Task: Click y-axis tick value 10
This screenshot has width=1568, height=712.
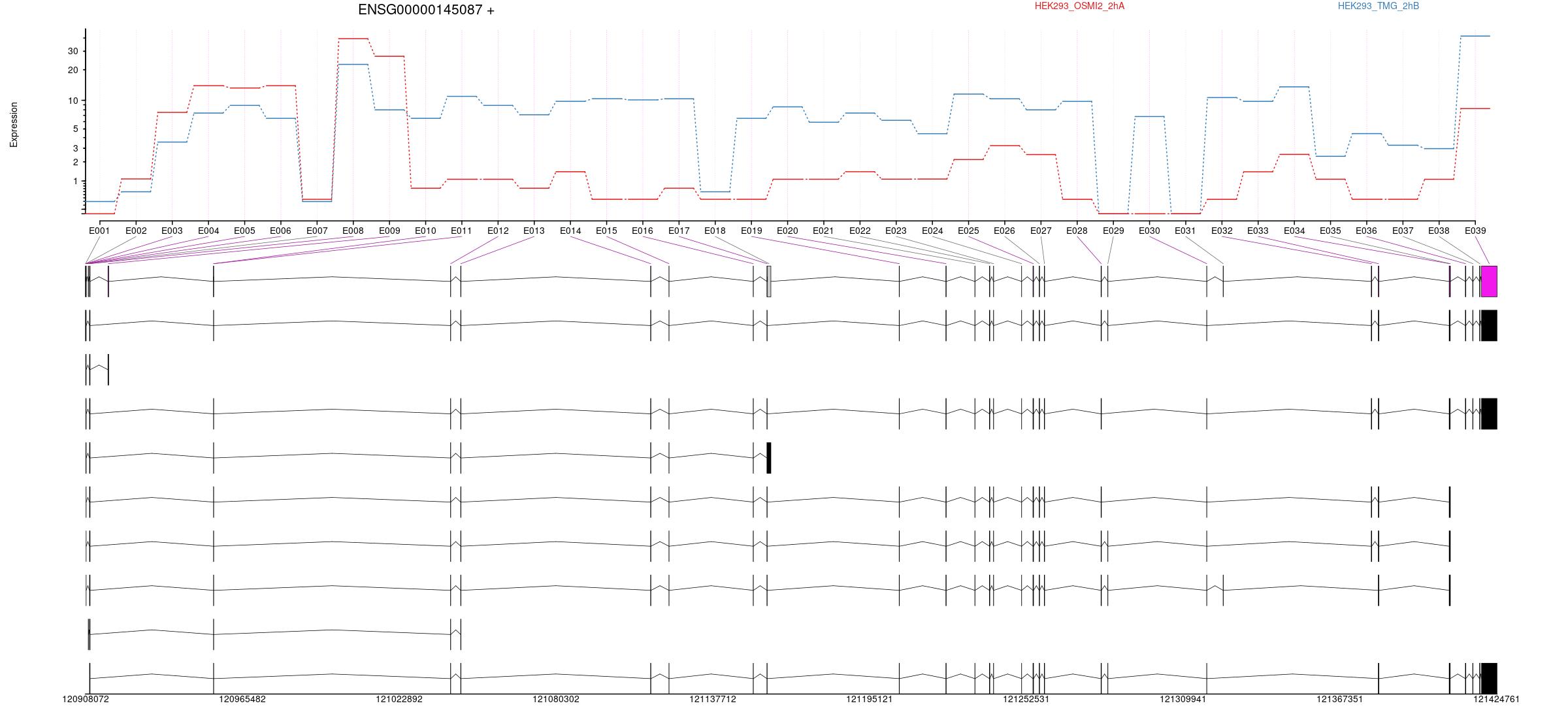Action: click(73, 101)
